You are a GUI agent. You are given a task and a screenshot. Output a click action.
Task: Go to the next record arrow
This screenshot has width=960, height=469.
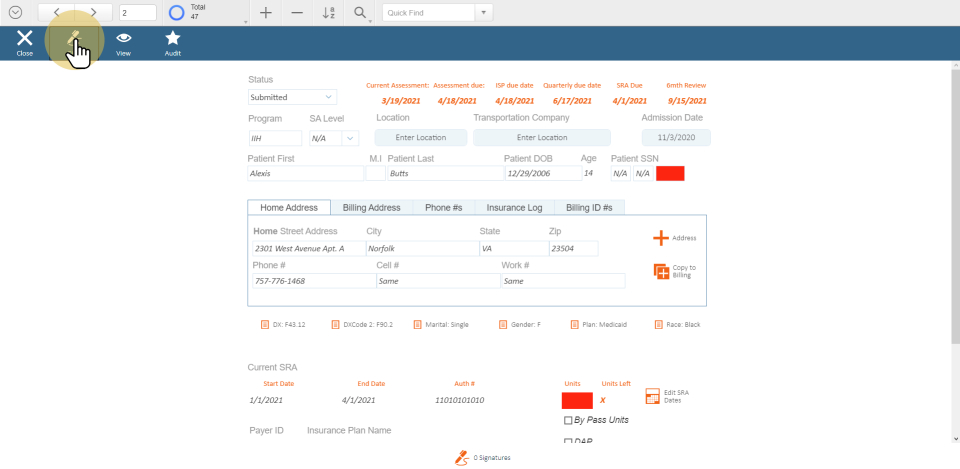click(93, 13)
